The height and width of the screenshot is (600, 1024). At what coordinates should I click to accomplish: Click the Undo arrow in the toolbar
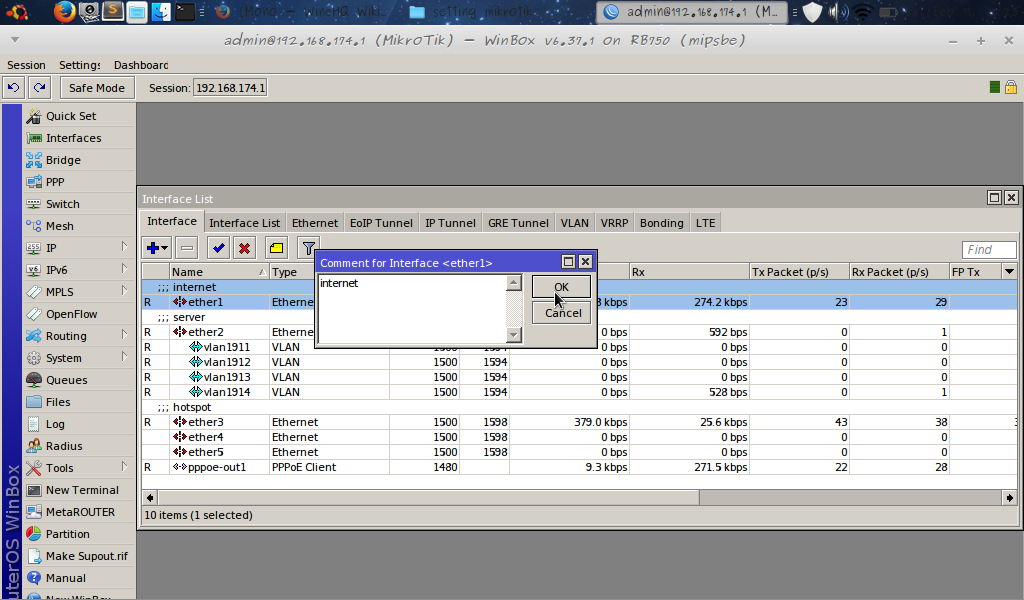tap(12, 87)
